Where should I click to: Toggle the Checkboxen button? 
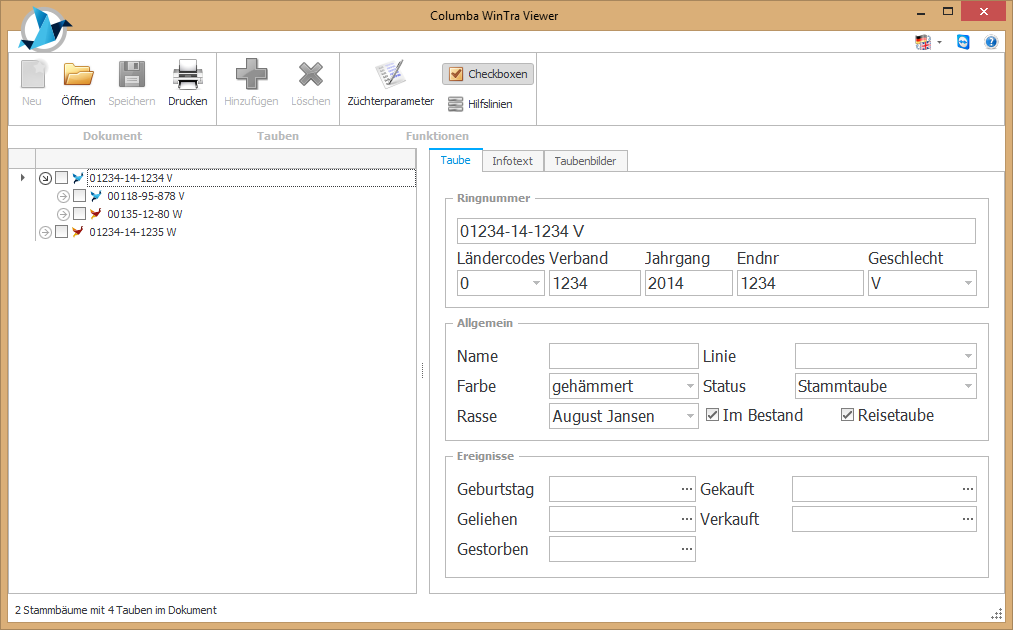488,74
